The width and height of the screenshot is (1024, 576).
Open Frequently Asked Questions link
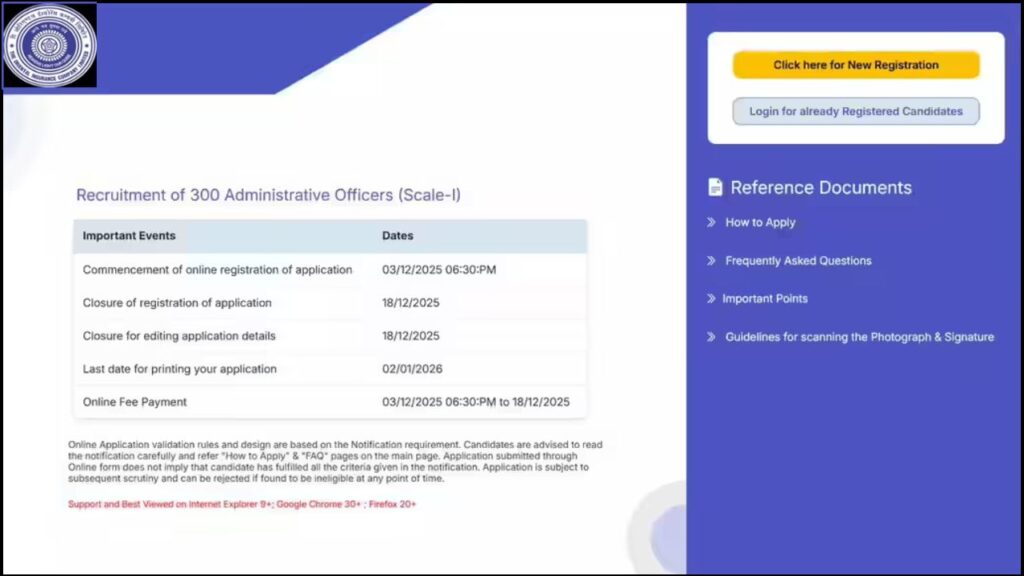click(798, 261)
